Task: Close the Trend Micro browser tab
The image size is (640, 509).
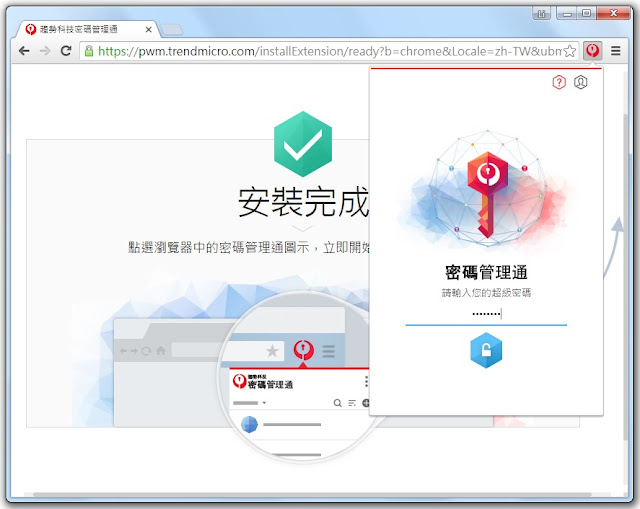Action: pyautogui.click(x=149, y=29)
